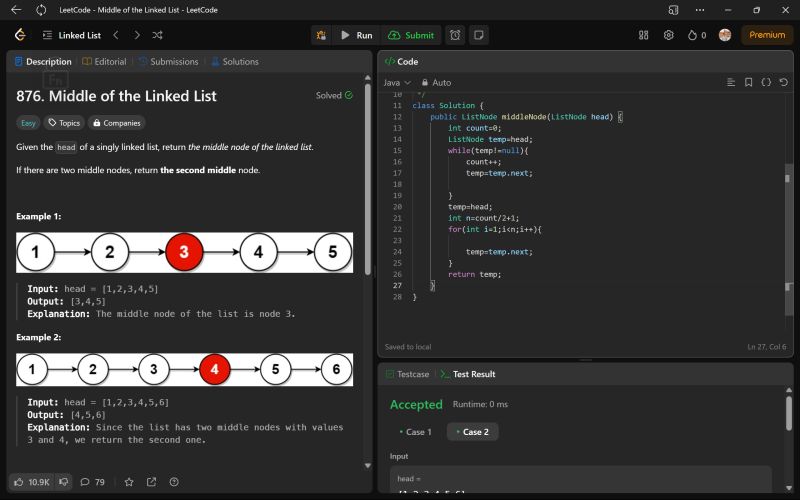
Task: Open the layout grid icon
Action: click(x=644, y=35)
